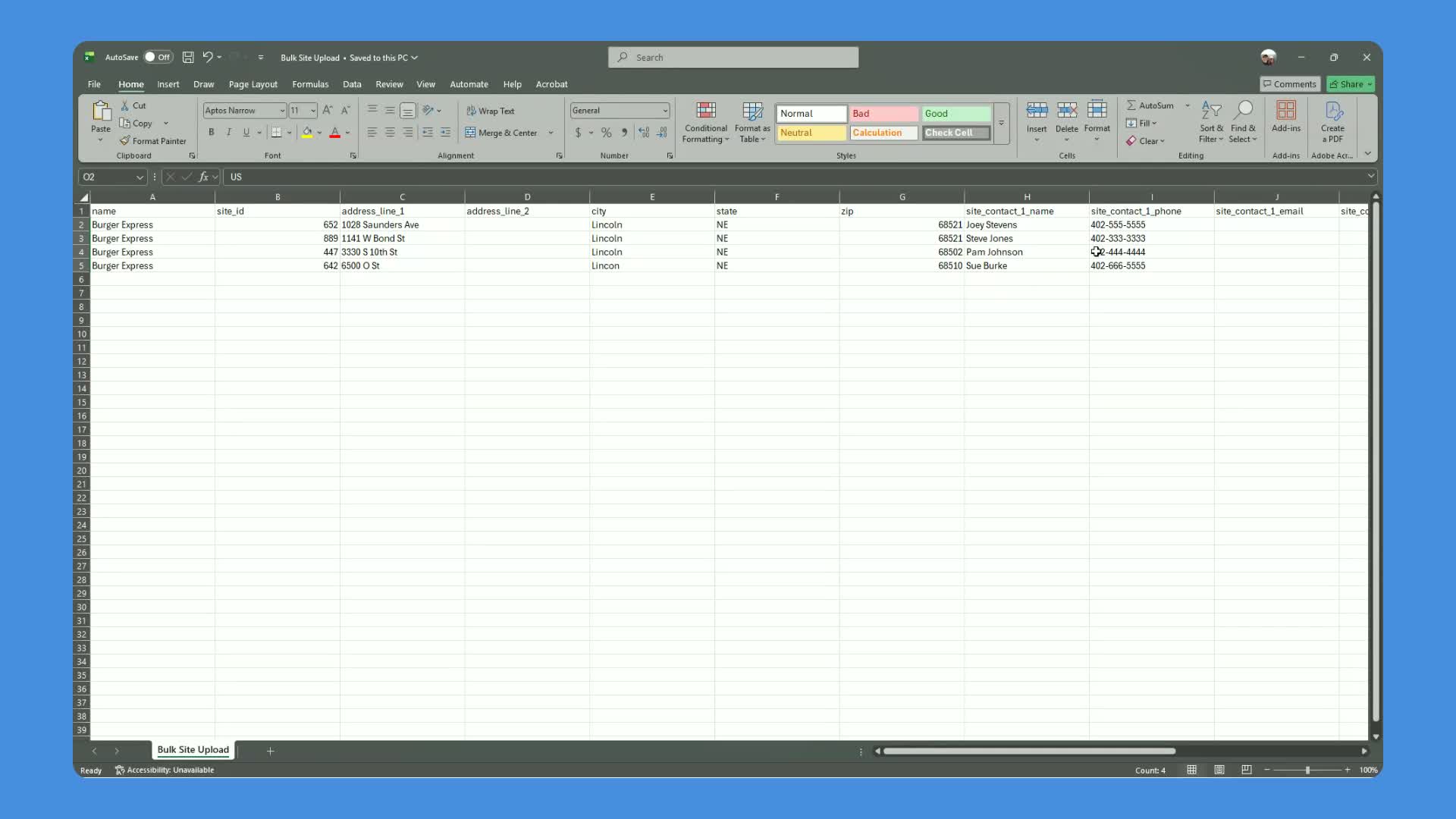Click the Insert cells icon
The image size is (1456, 819).
[x=1037, y=111]
